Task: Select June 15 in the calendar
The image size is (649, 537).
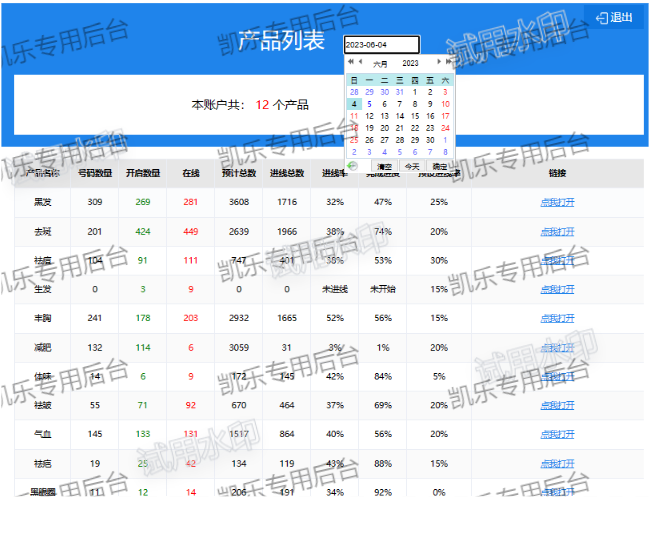Action: pyautogui.click(x=415, y=116)
